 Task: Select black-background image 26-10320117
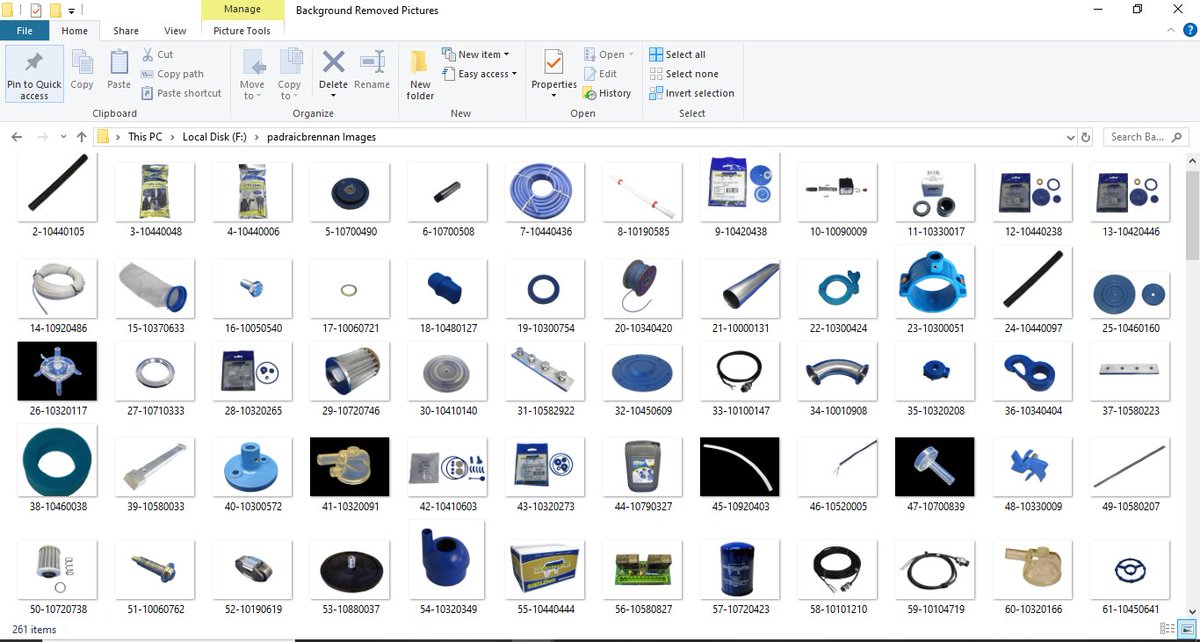click(57, 371)
